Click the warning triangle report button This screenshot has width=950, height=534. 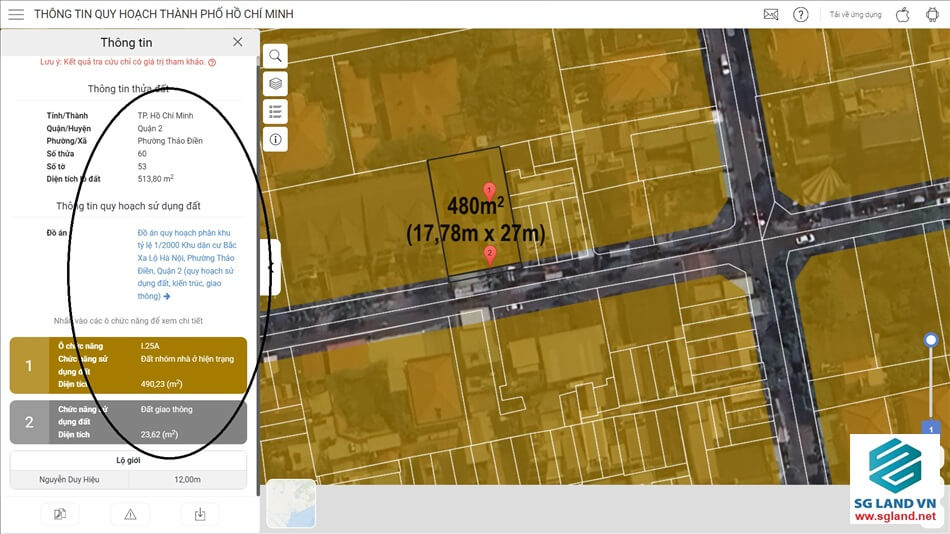tap(130, 514)
